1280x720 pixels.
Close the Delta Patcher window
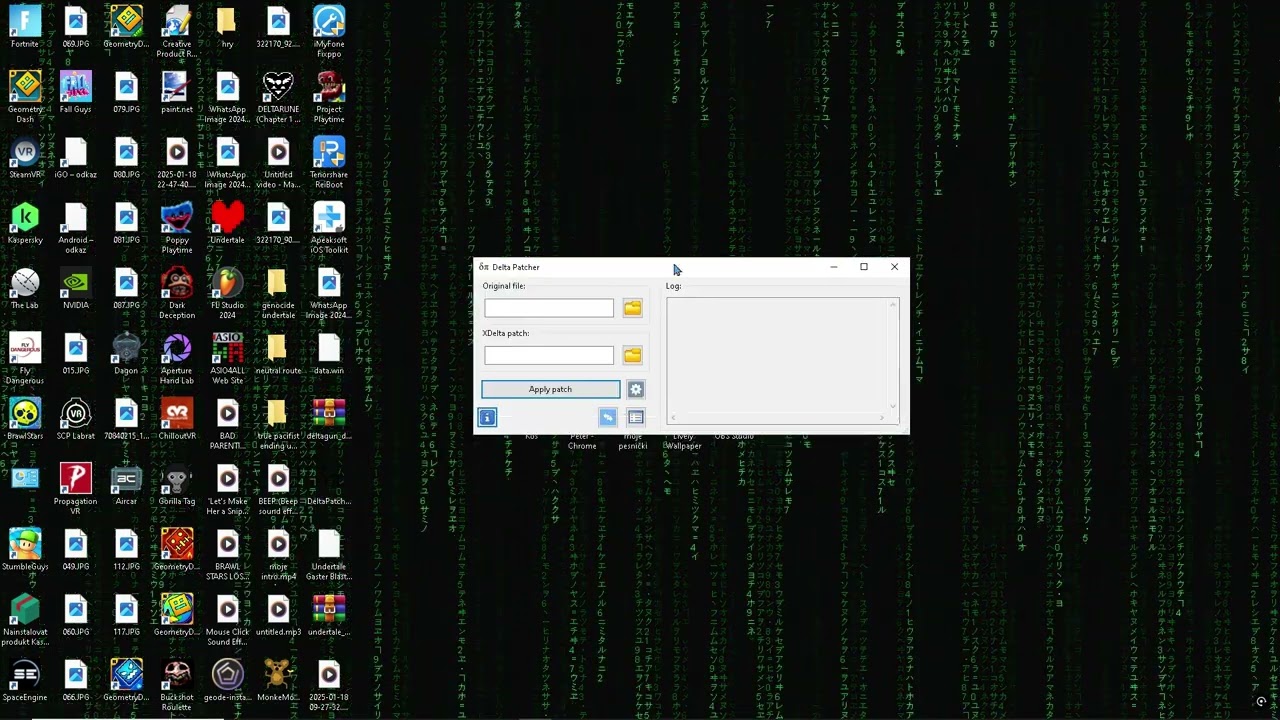894,267
